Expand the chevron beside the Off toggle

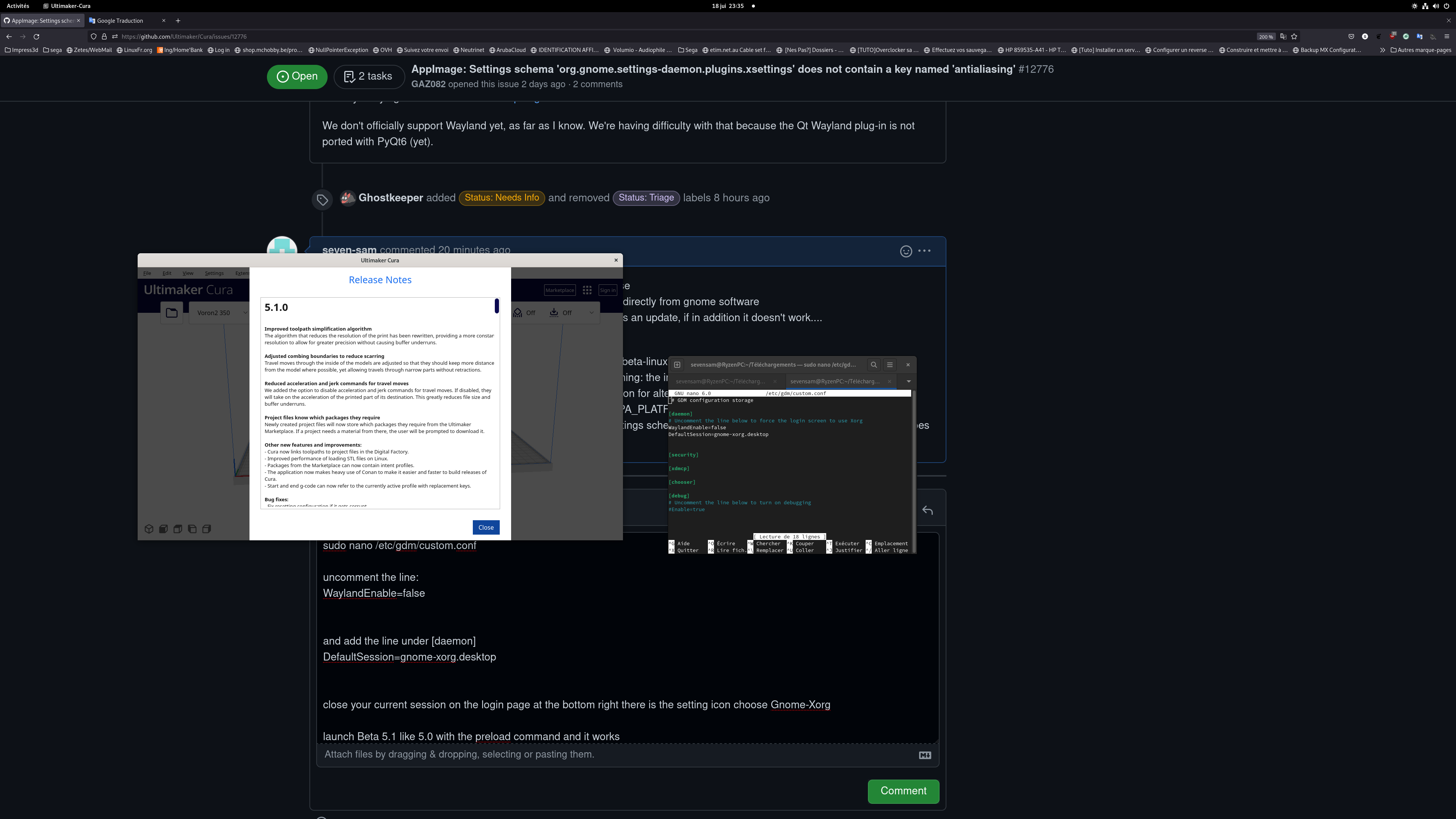[591, 312]
